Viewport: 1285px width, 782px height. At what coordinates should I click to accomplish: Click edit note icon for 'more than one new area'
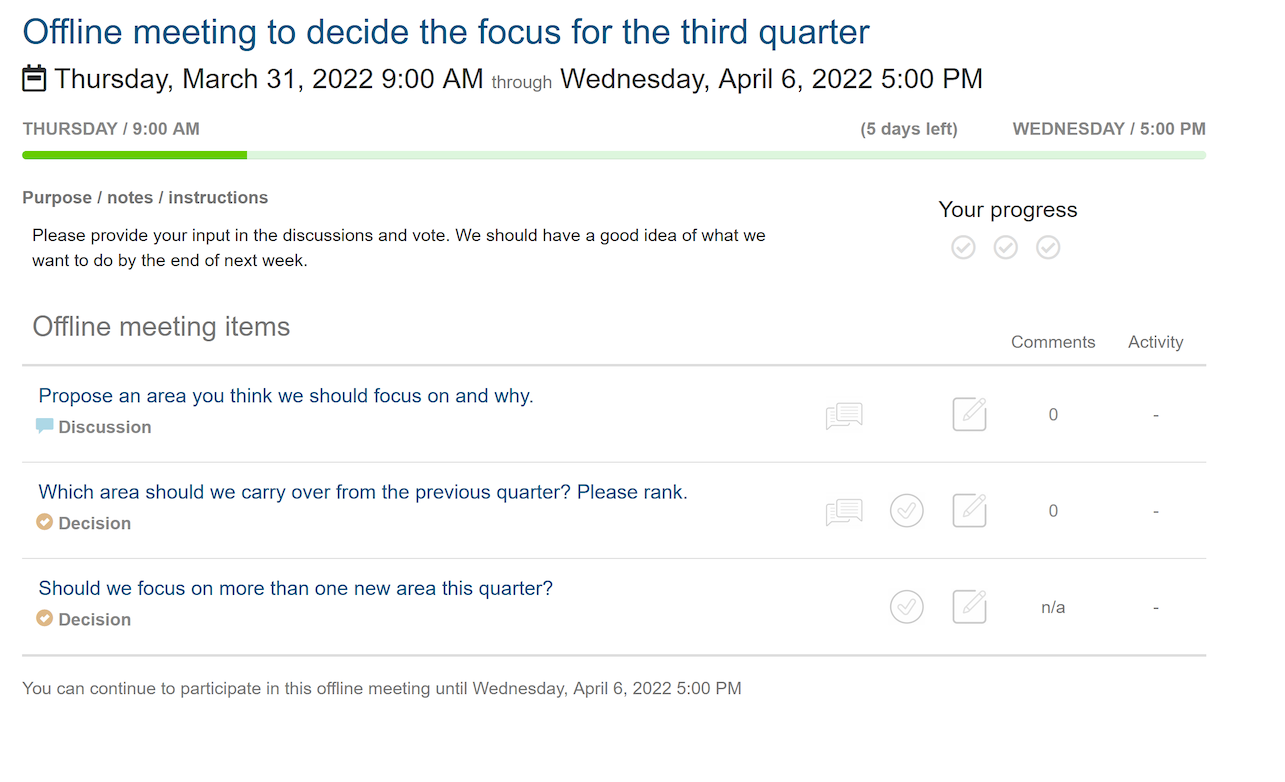pos(969,607)
